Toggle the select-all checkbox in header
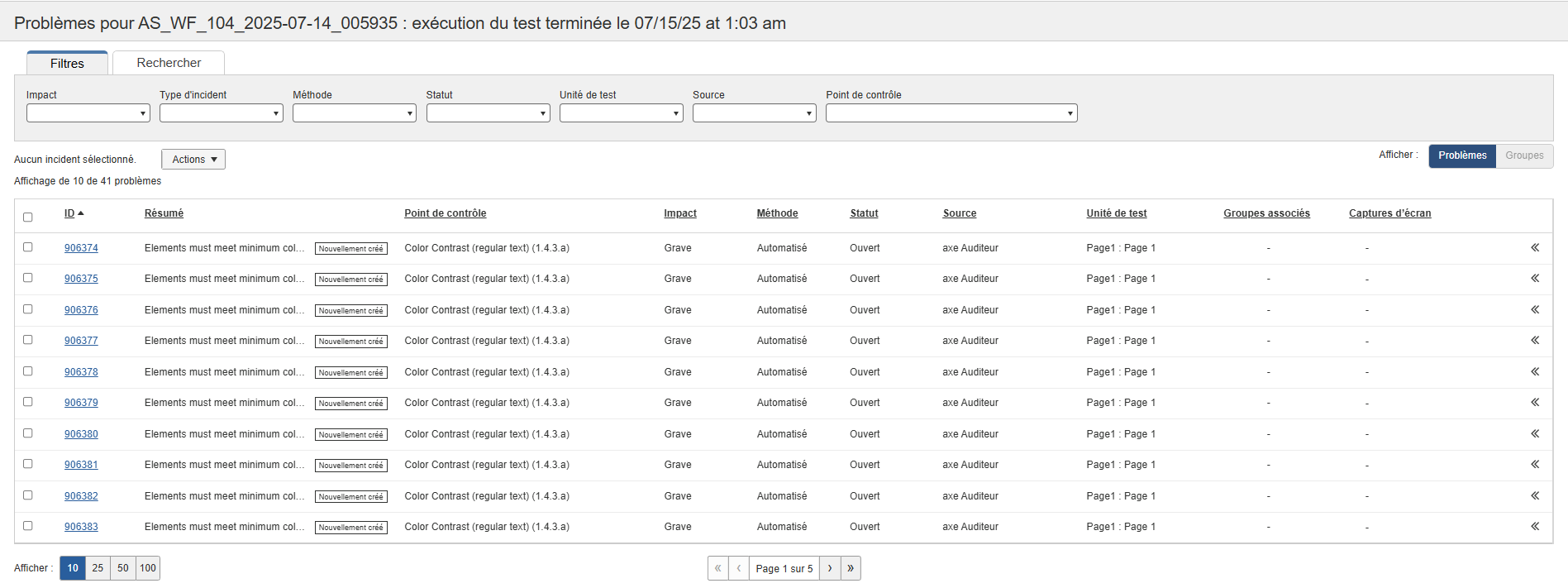Screen dimensions: 1568x588 click(28, 218)
